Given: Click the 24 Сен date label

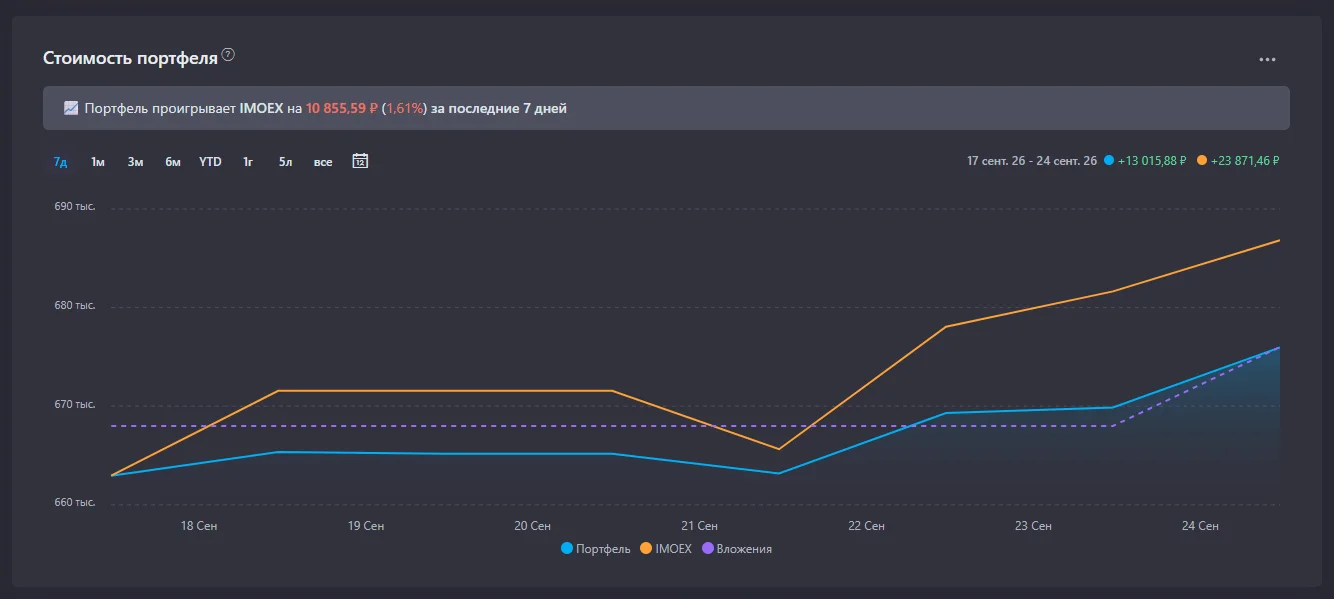Looking at the screenshot, I should [x=1200, y=526].
